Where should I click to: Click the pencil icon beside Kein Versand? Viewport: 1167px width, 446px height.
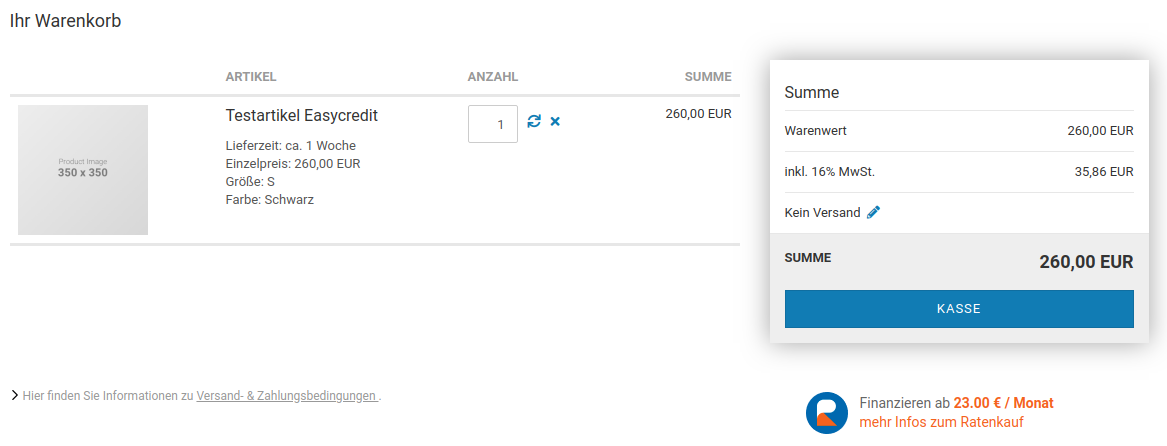[x=873, y=212]
